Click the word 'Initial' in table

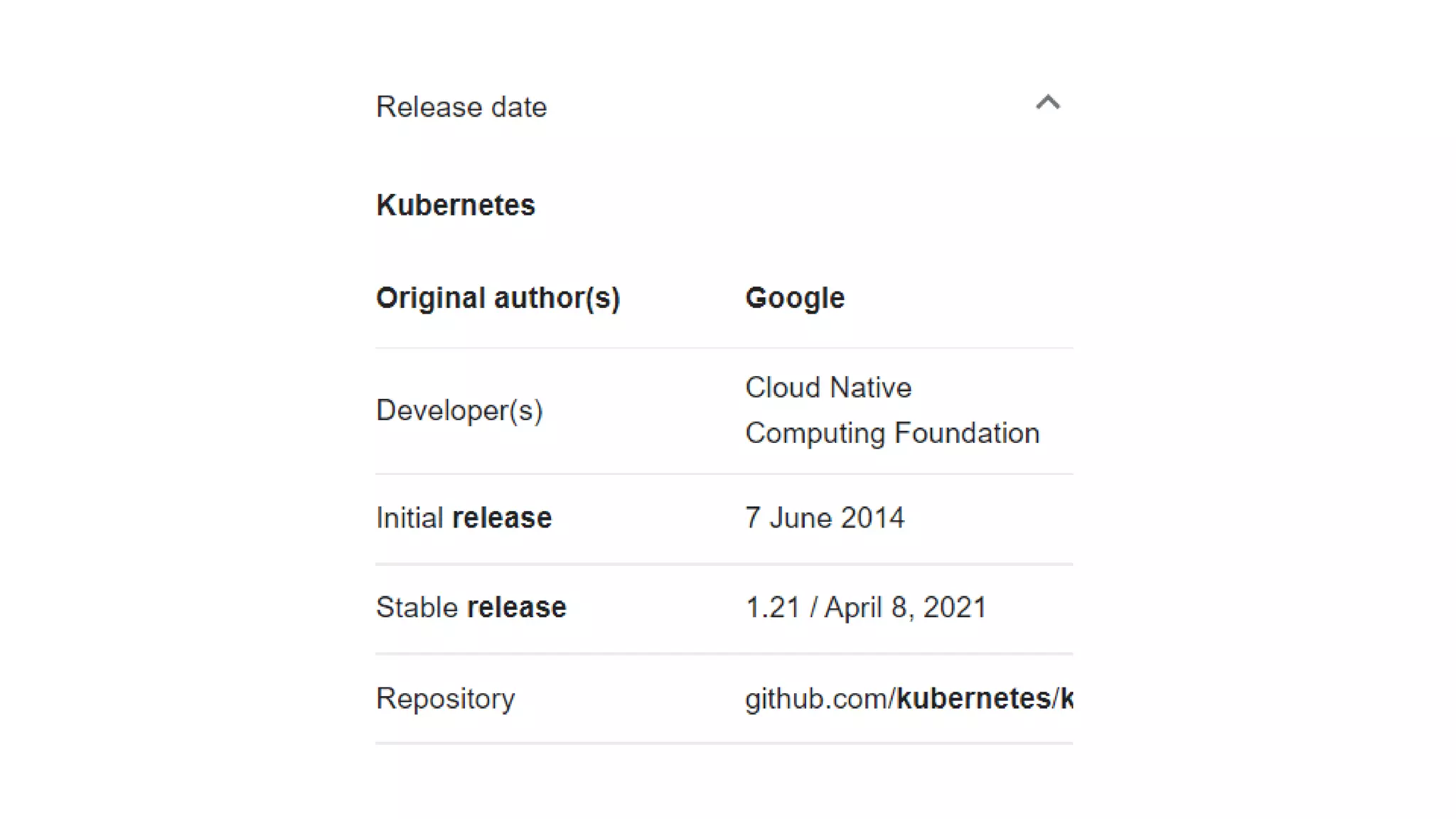point(409,518)
